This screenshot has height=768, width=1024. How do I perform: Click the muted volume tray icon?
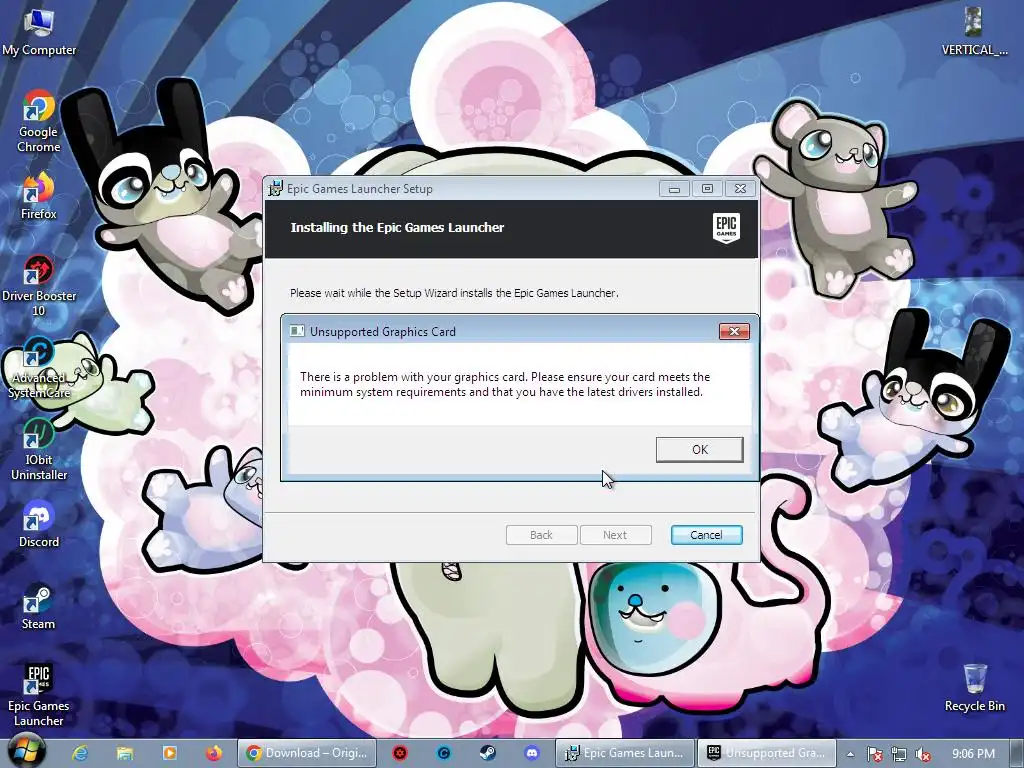tap(923, 754)
